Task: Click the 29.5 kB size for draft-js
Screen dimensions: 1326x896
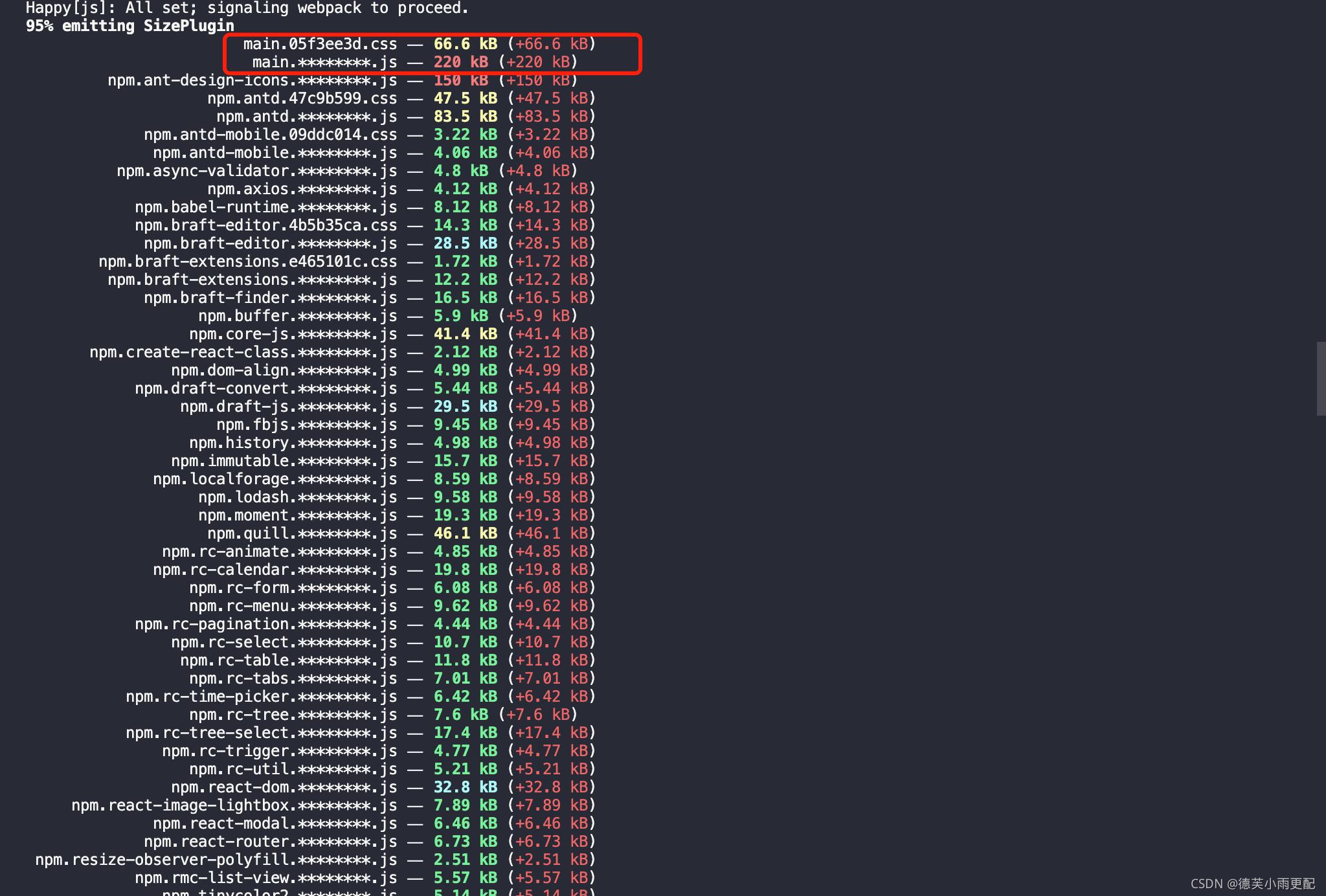Action: pyautogui.click(x=466, y=407)
